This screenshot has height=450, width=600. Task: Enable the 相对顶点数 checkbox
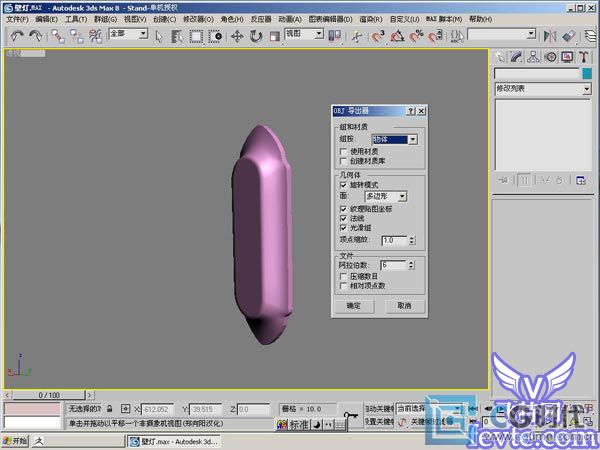click(343, 286)
